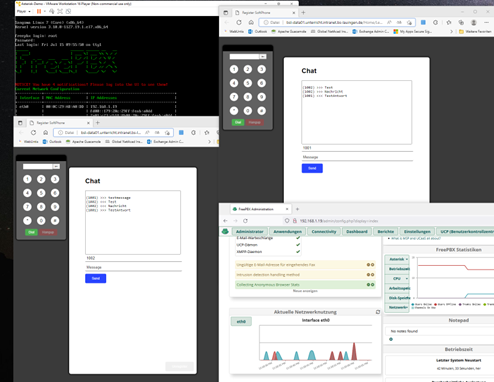Dial digit 2 in SoftPhone with recipient 1002
This screenshot has width=494, height=382.
click(41, 179)
